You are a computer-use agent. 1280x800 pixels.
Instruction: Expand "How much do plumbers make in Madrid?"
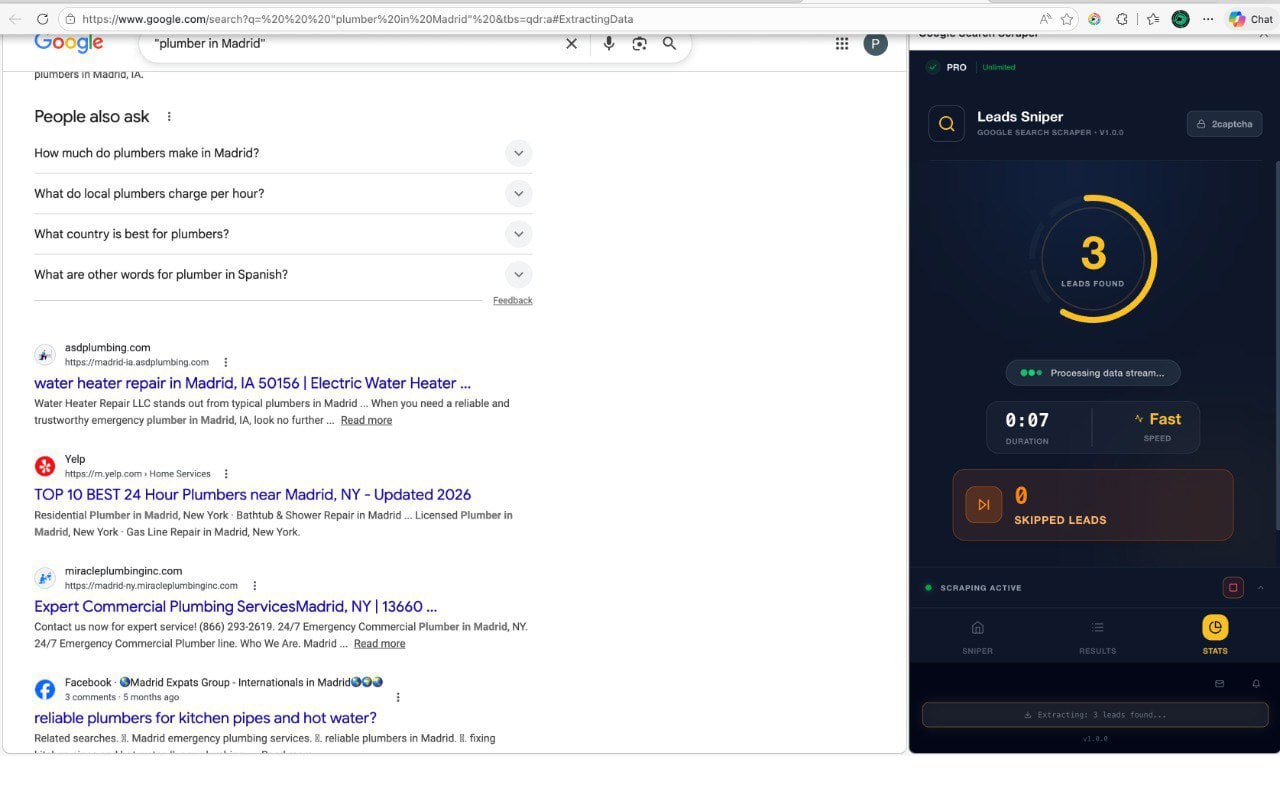coord(283,153)
